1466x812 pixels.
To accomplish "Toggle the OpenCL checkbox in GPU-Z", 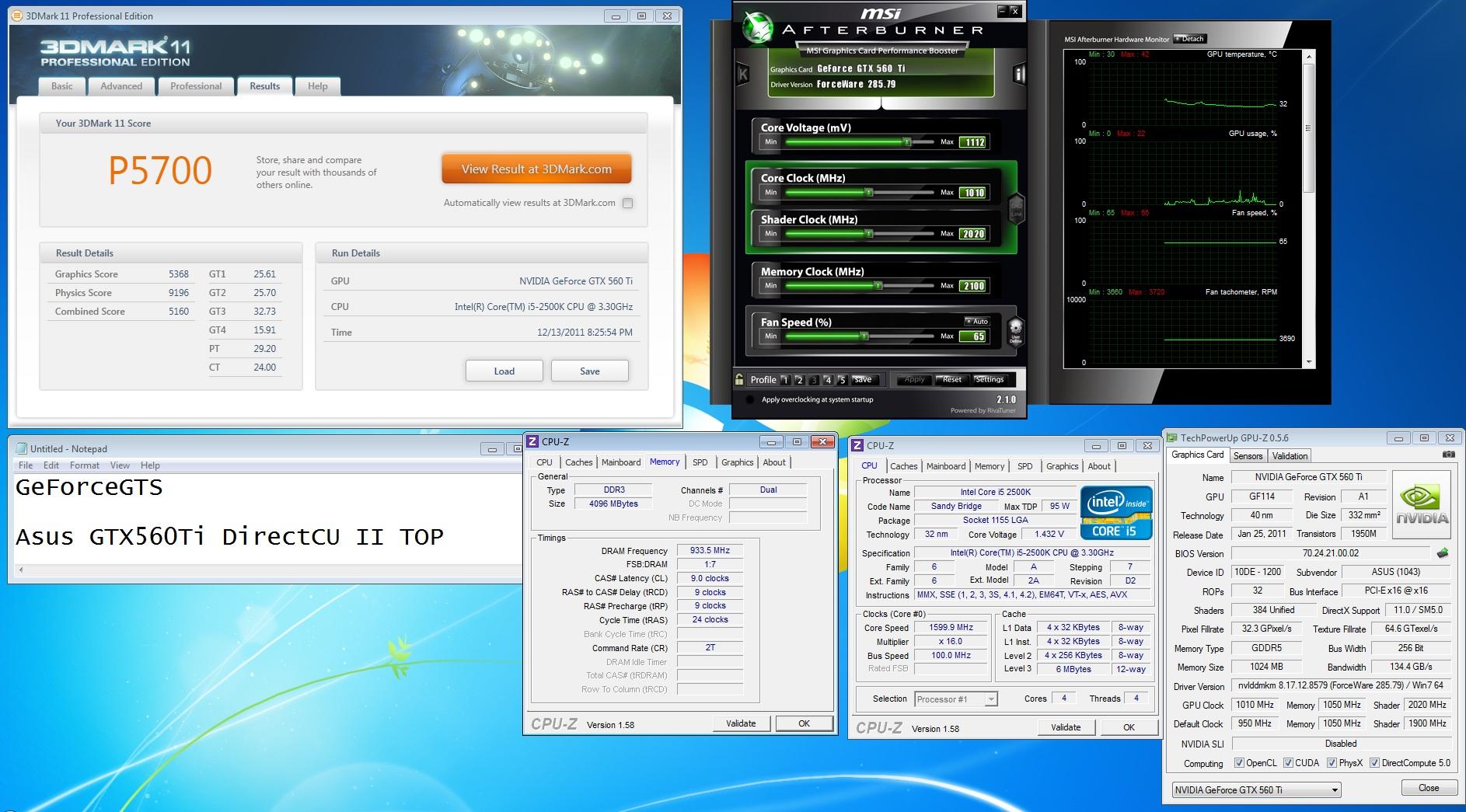I will tap(1239, 763).
